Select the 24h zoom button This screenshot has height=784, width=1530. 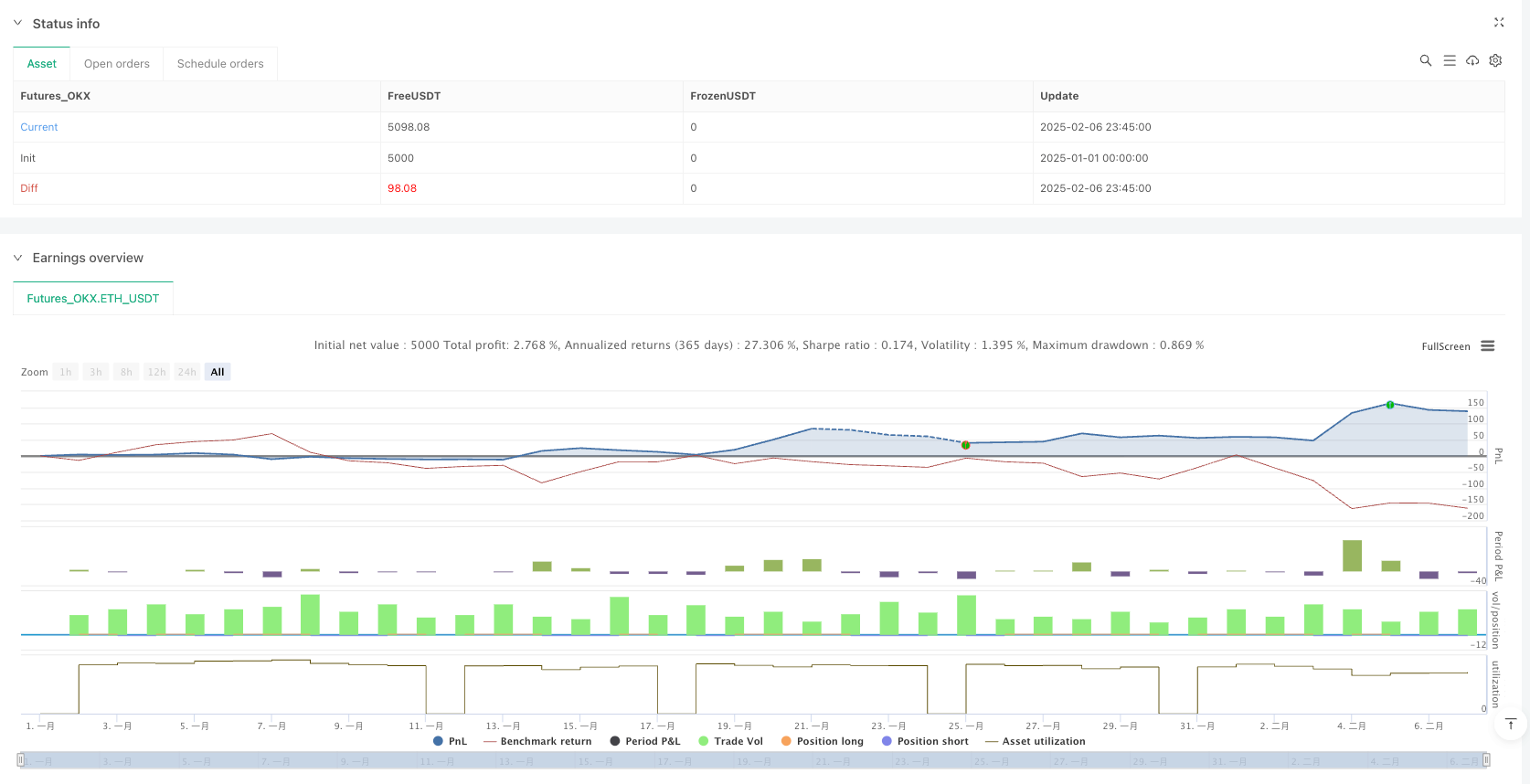pyautogui.click(x=186, y=372)
